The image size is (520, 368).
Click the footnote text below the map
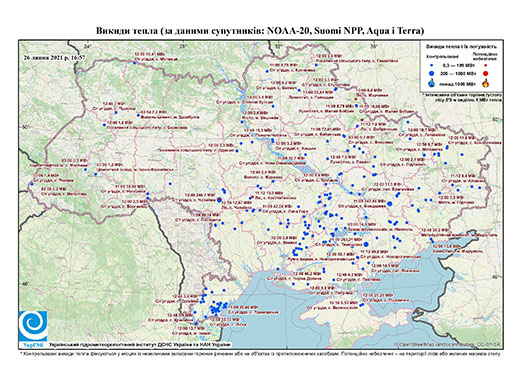(x=260, y=353)
